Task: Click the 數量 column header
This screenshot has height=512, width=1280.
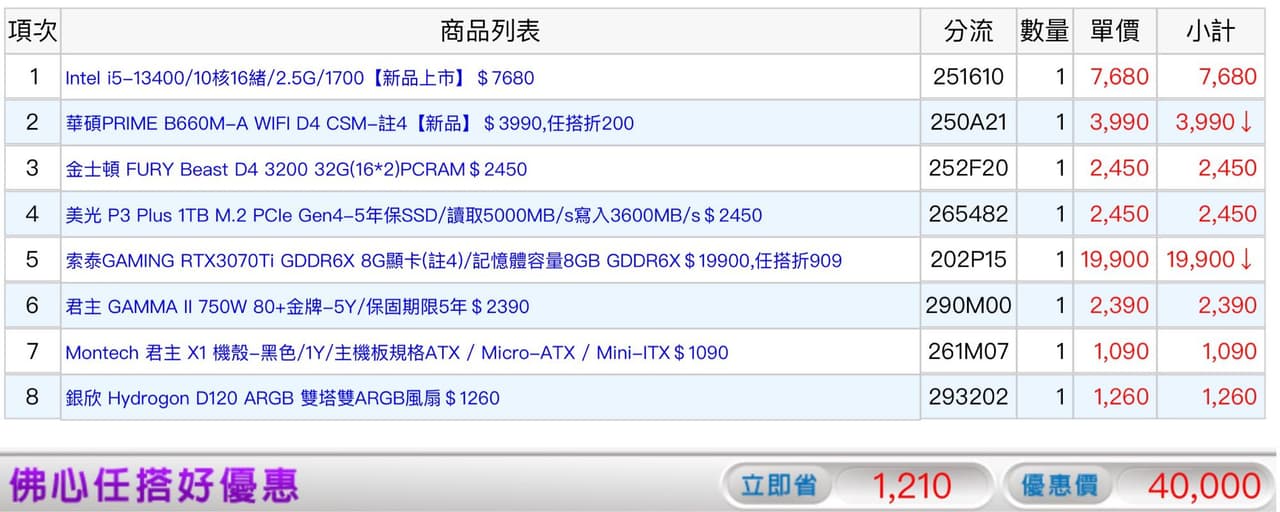Action: tap(1044, 31)
